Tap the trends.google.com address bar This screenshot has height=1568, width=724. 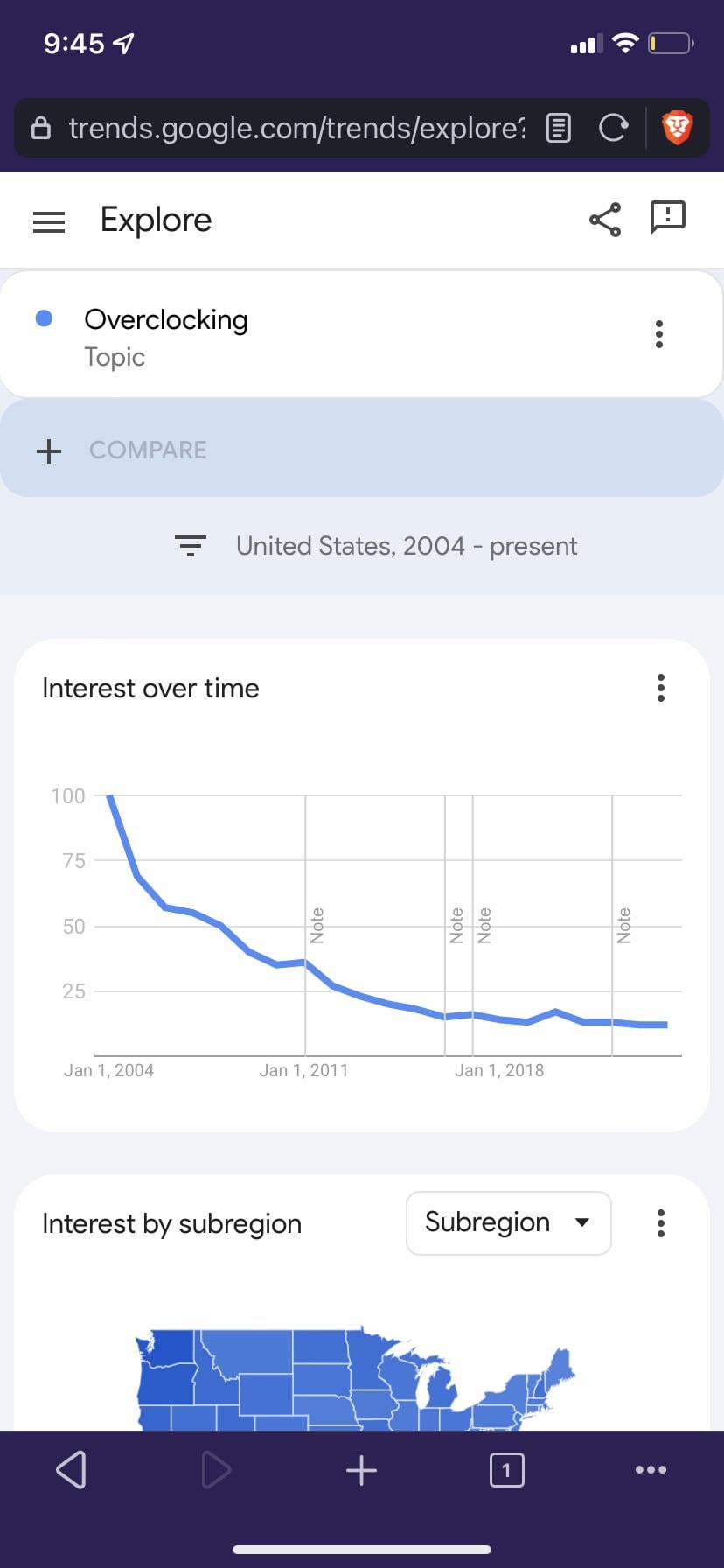point(297,129)
